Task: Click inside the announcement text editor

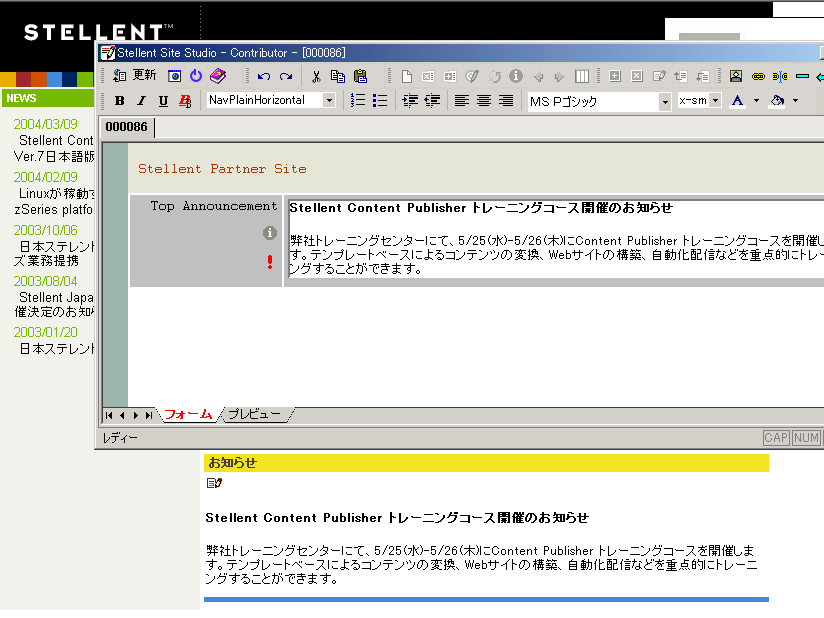Action: point(555,238)
